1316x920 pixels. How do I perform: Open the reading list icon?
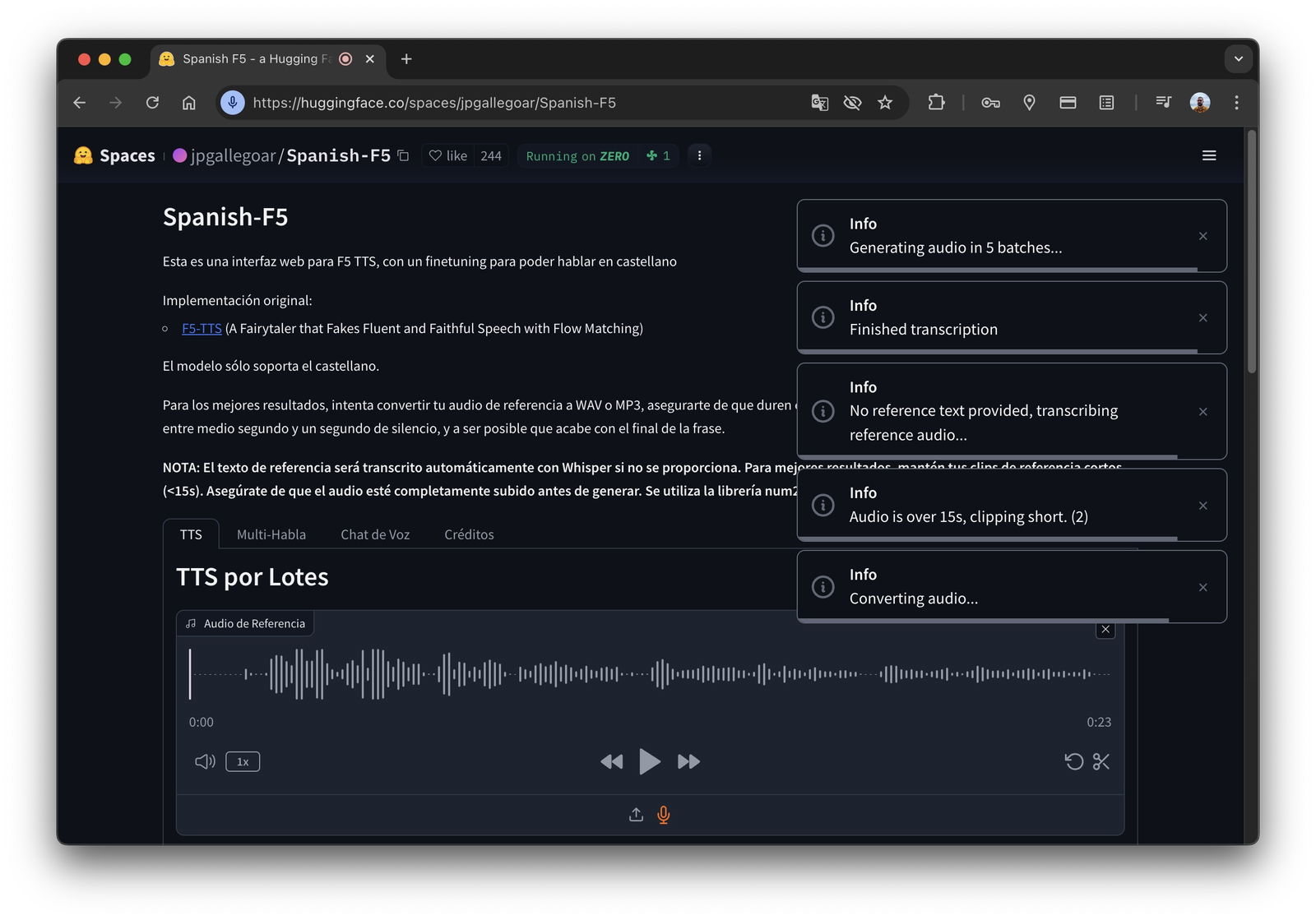coord(1106,103)
